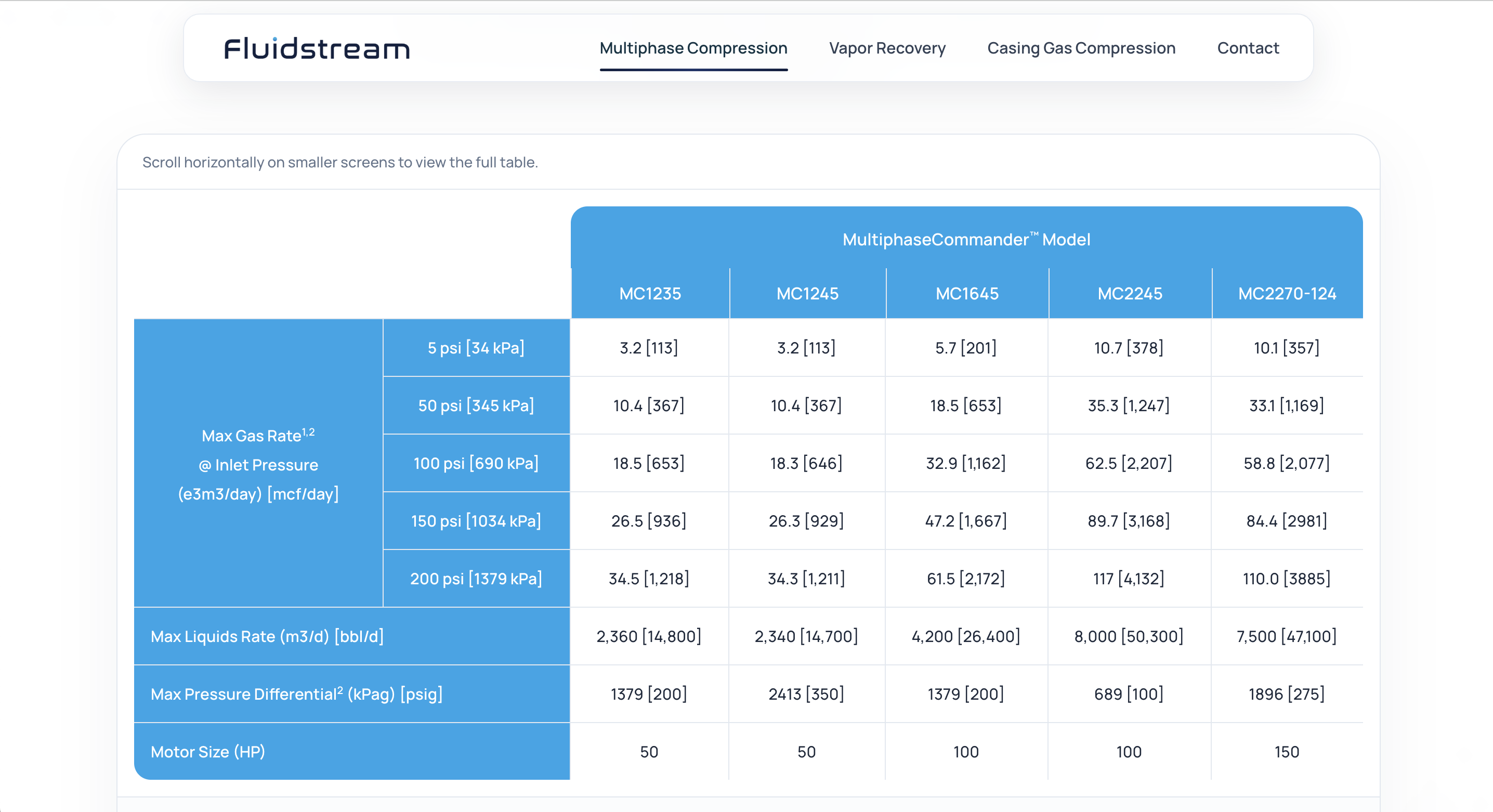Image resolution: width=1493 pixels, height=812 pixels.
Task: Click the MC2245 column header
Action: (1129, 293)
